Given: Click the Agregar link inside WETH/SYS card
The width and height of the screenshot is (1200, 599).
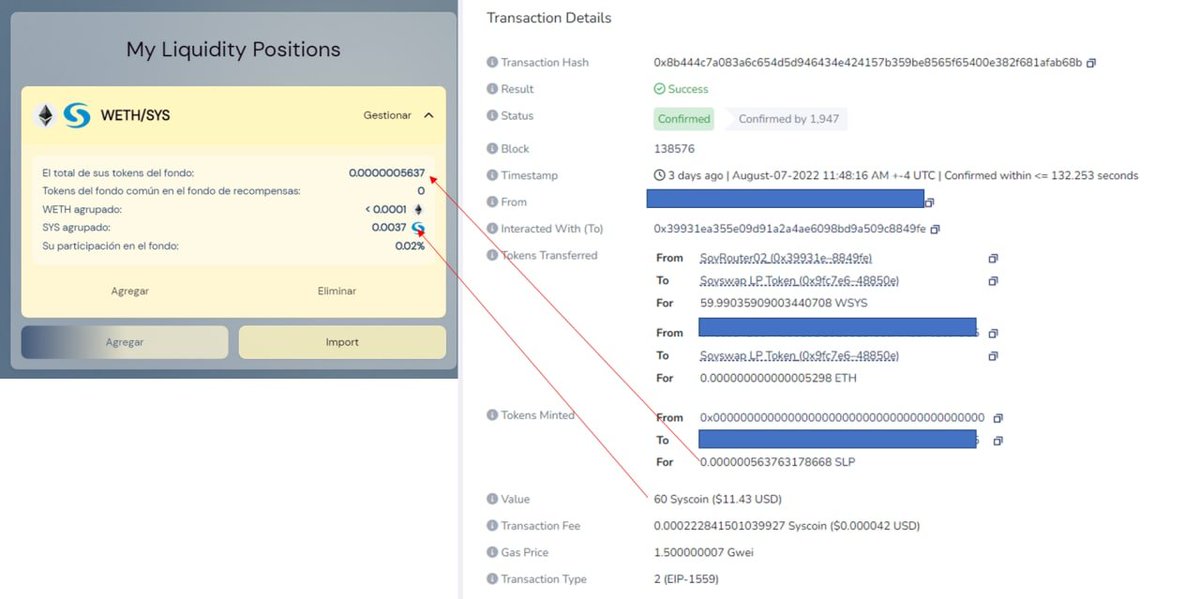Looking at the screenshot, I should point(130,291).
